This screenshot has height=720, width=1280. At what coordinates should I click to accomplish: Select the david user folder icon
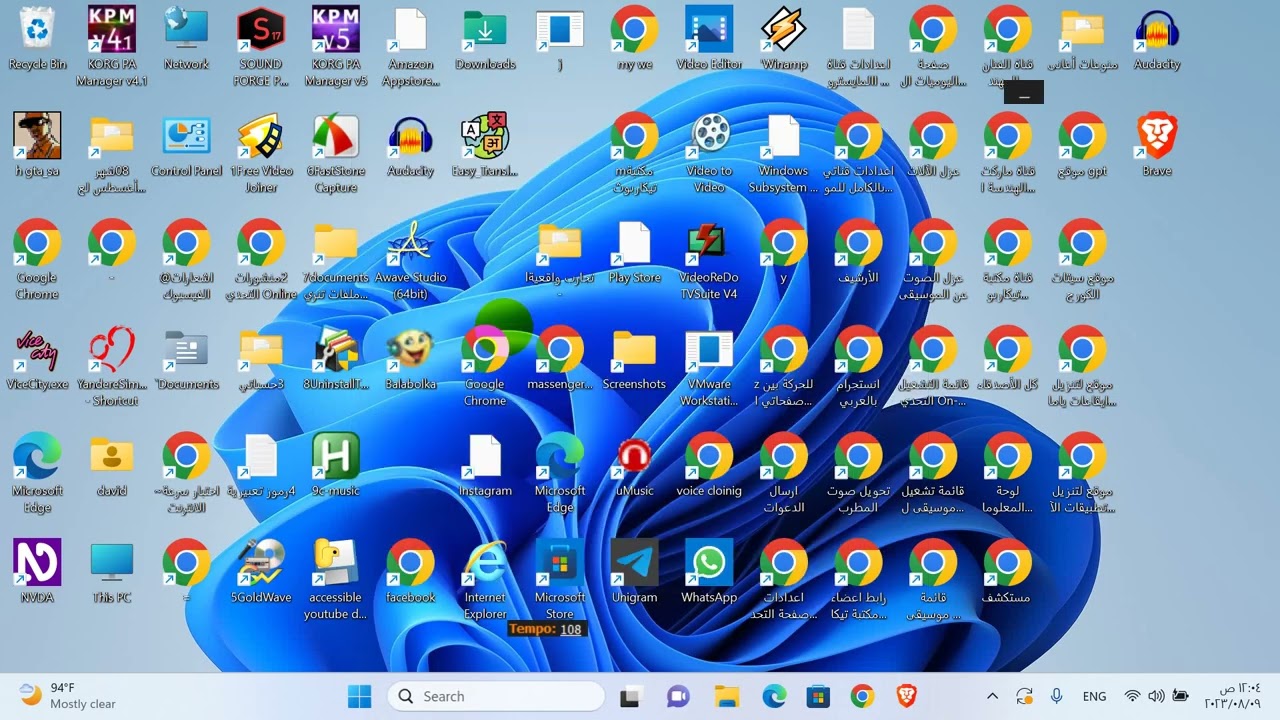tap(112, 467)
